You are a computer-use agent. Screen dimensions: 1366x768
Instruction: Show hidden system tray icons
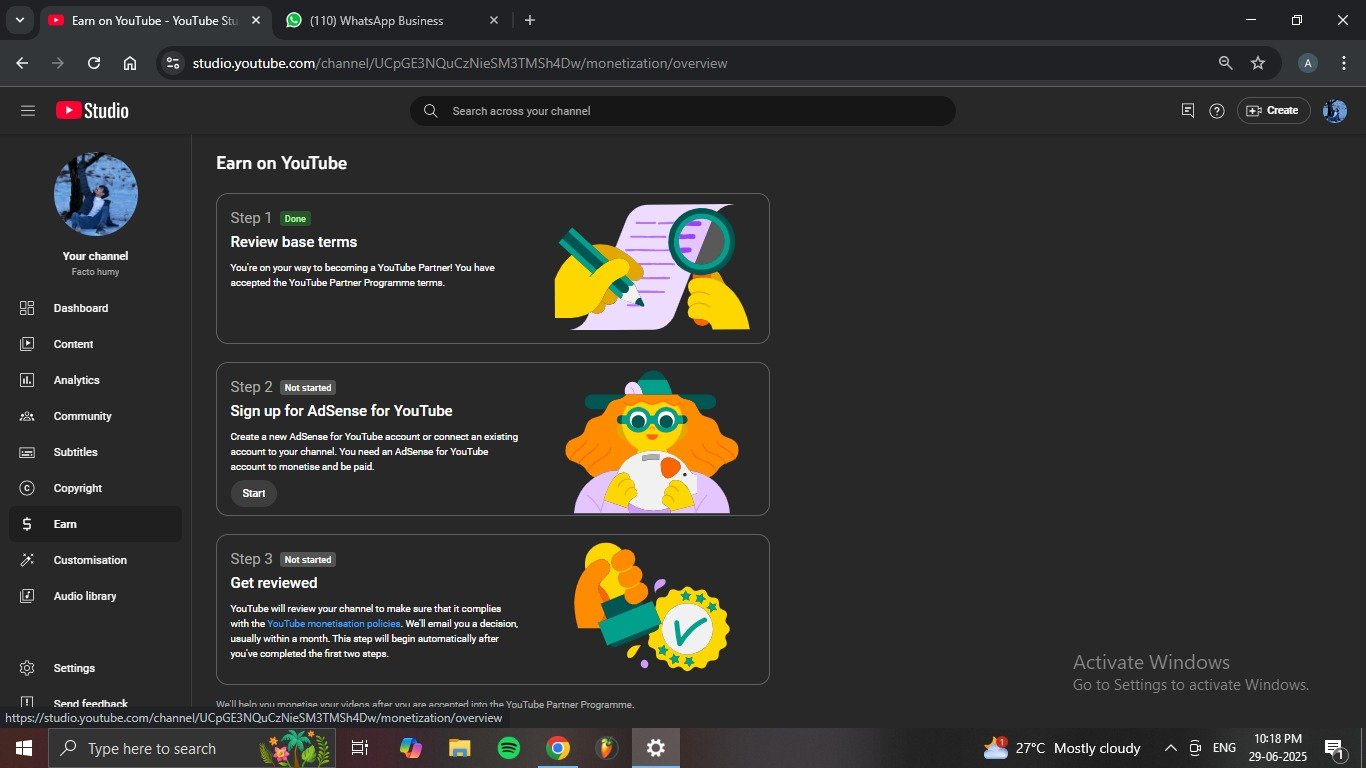pyautogui.click(x=1170, y=748)
